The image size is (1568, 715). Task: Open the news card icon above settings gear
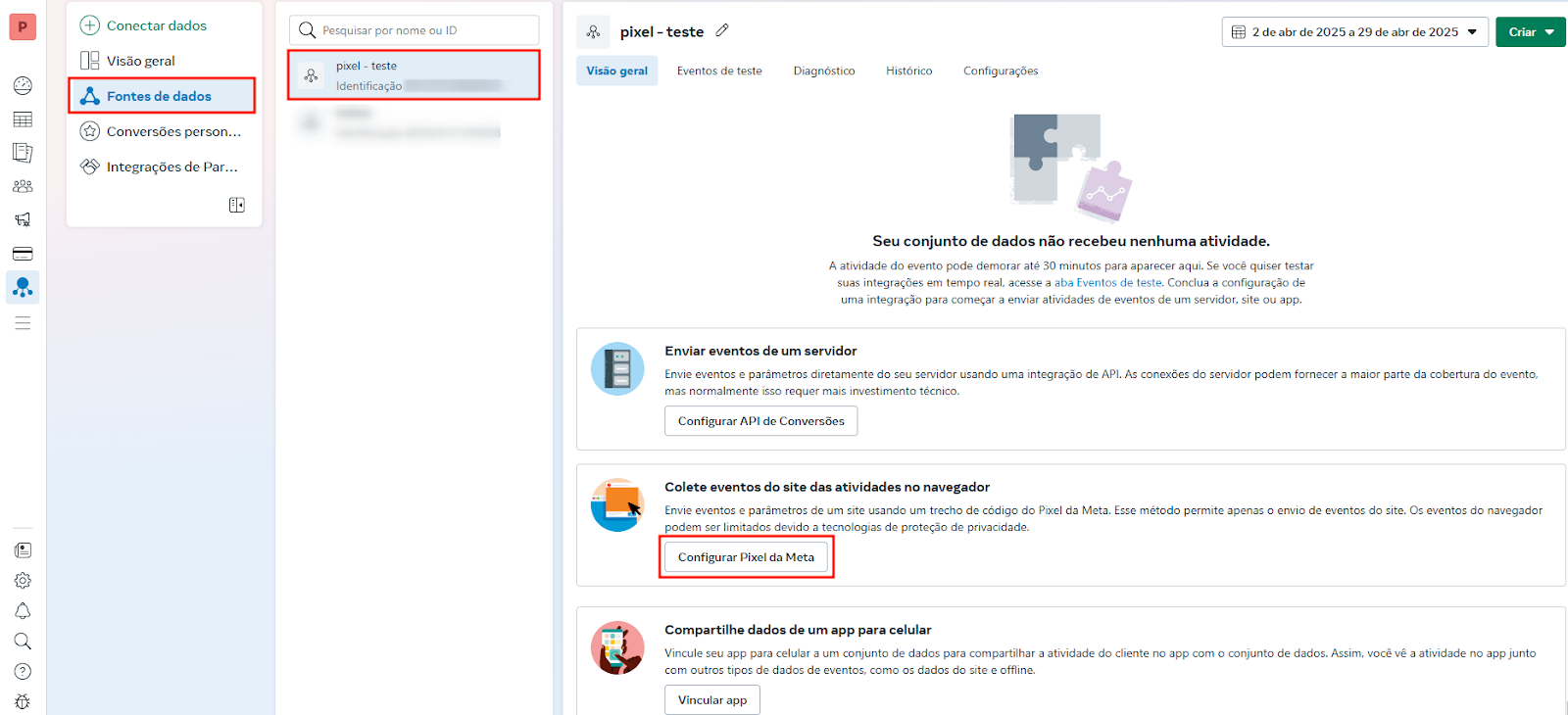[23, 550]
